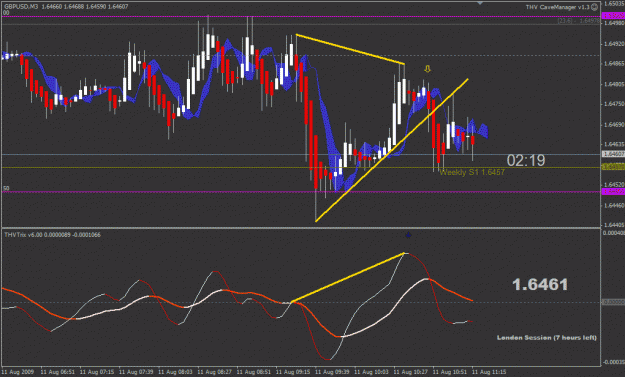625x377 pixels.
Task: Click the smiley Expert Advisor icon
Action: click(594, 7)
